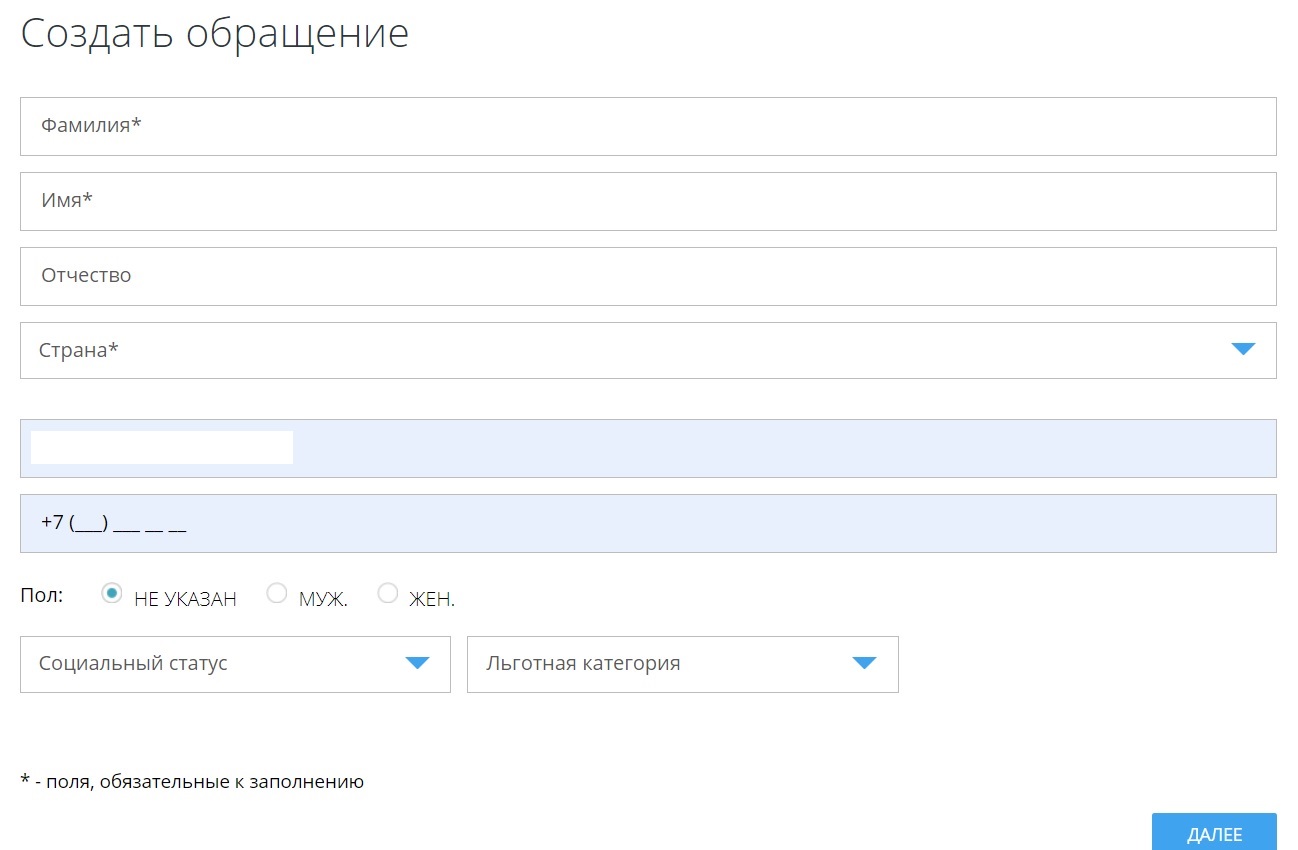
Task: Click the arrow in Льготная категория dropdown
Action: (864, 663)
